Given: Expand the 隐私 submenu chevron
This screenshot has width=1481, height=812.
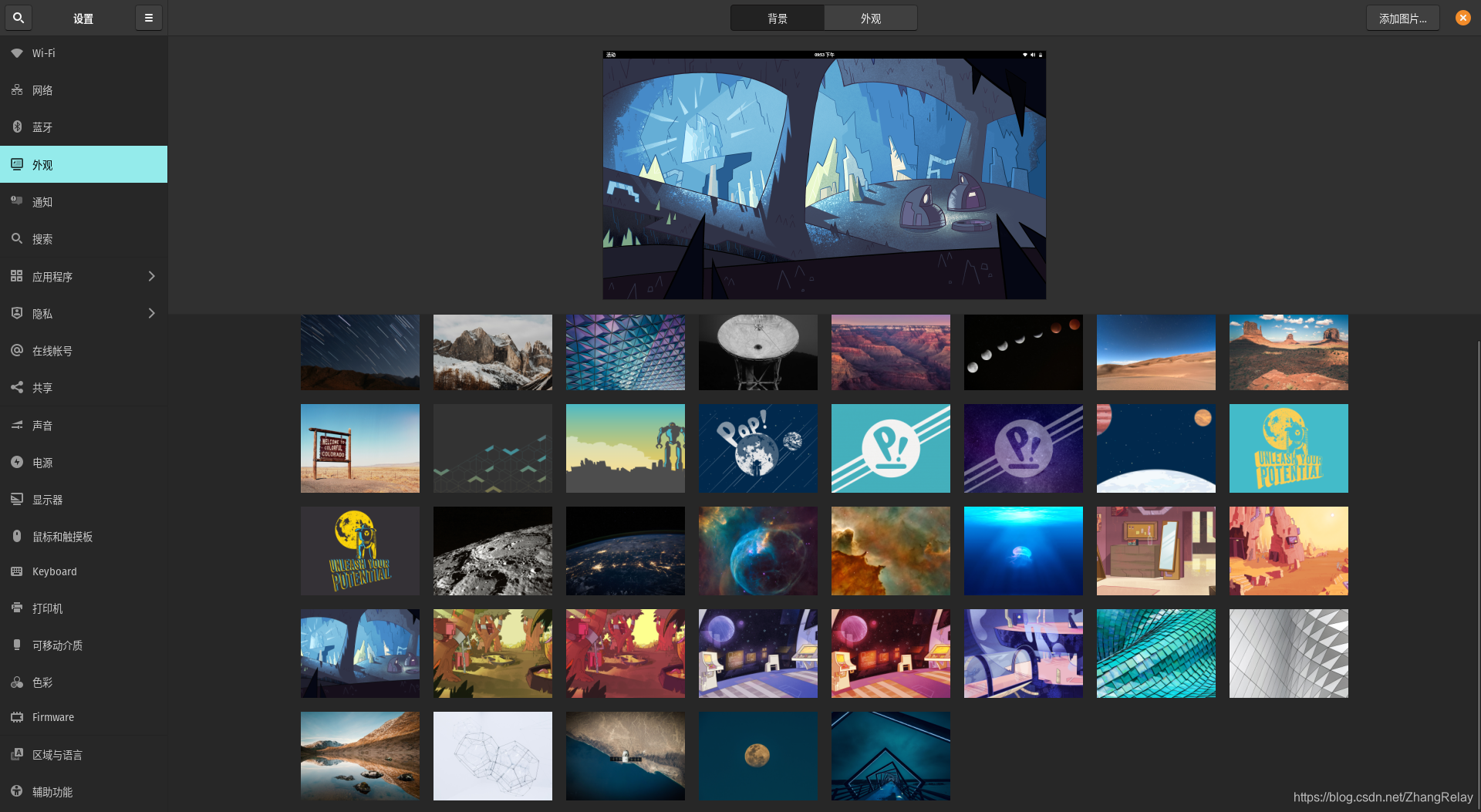Looking at the screenshot, I should pyautogui.click(x=151, y=313).
